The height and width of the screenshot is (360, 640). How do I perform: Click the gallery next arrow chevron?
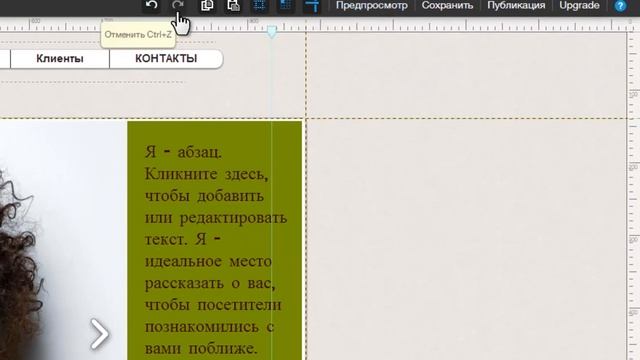pyautogui.click(x=99, y=334)
